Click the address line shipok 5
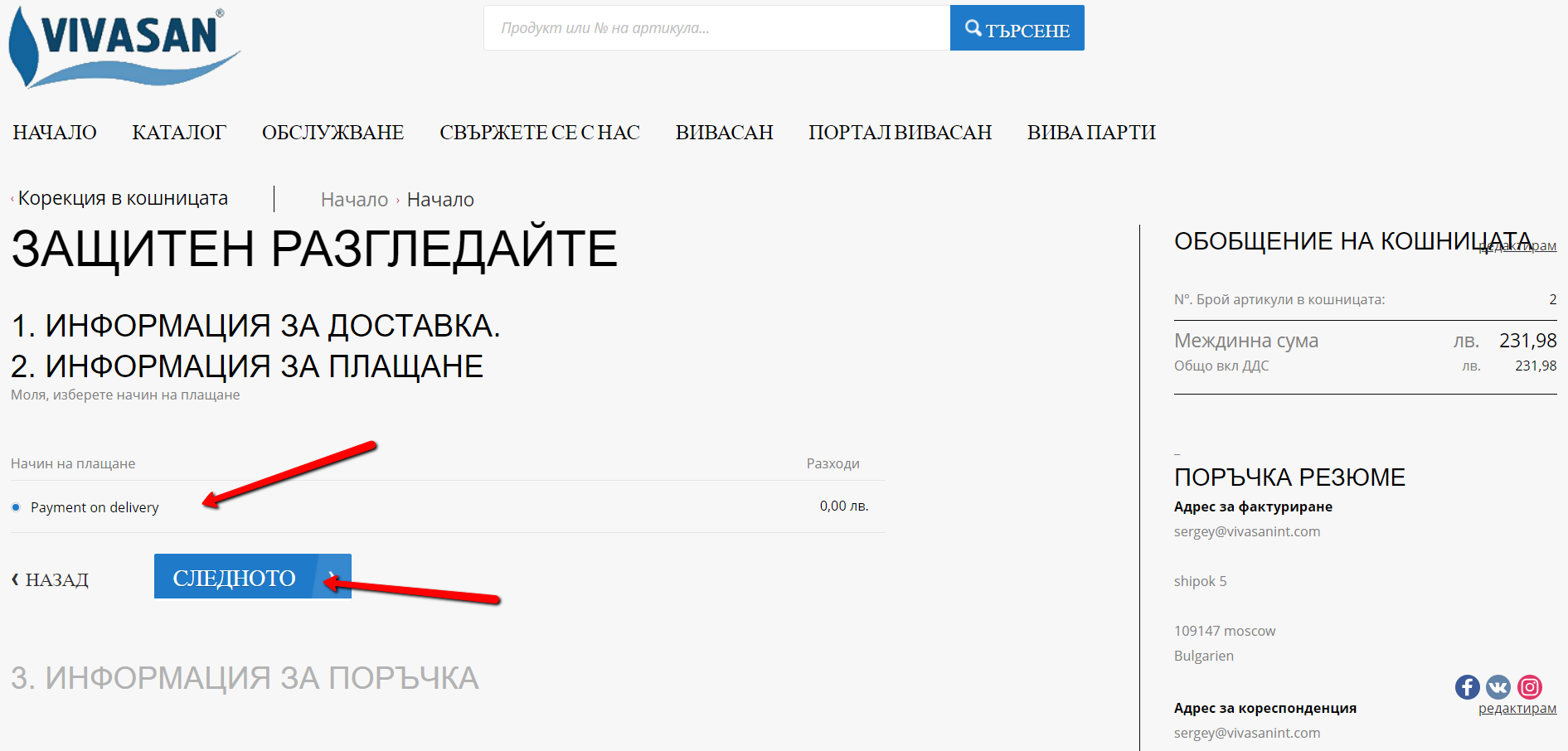Viewport: 1568px width, 751px height. (x=1200, y=581)
